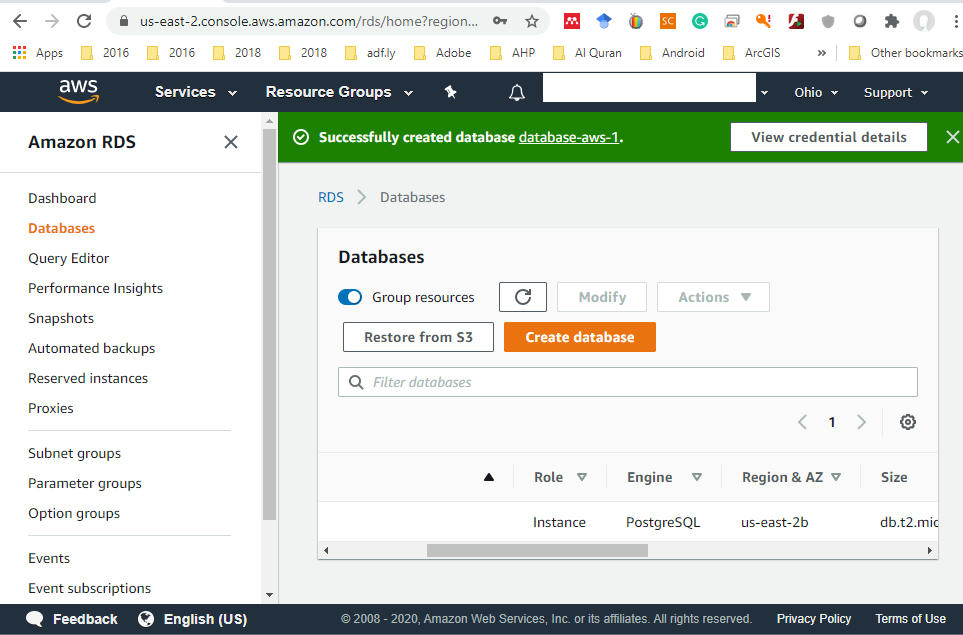Click the table horizontal scrollbar thumb

pyautogui.click(x=537, y=550)
